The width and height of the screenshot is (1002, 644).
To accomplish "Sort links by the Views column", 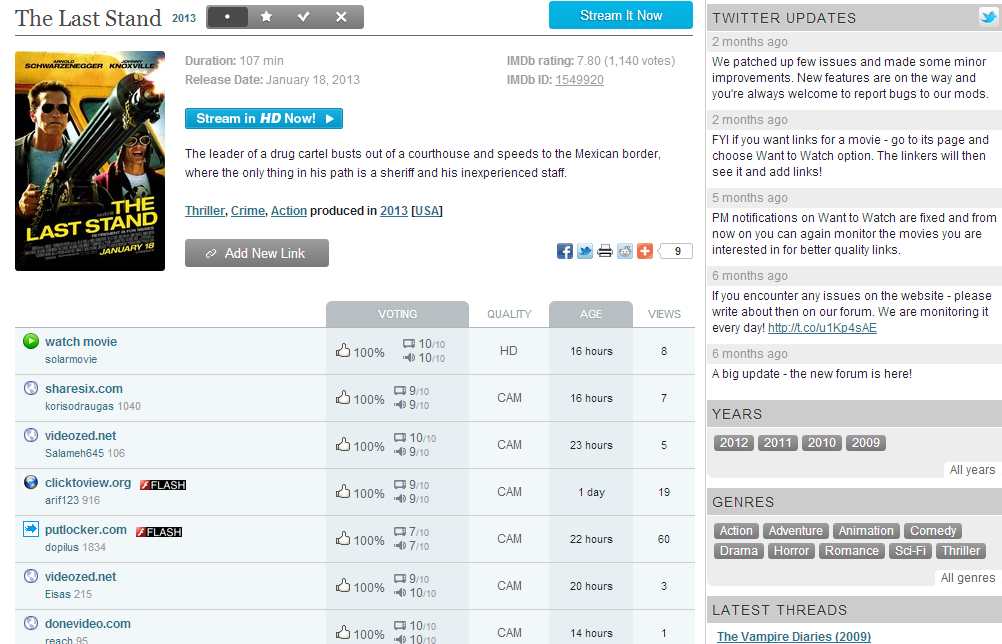I will [x=664, y=314].
